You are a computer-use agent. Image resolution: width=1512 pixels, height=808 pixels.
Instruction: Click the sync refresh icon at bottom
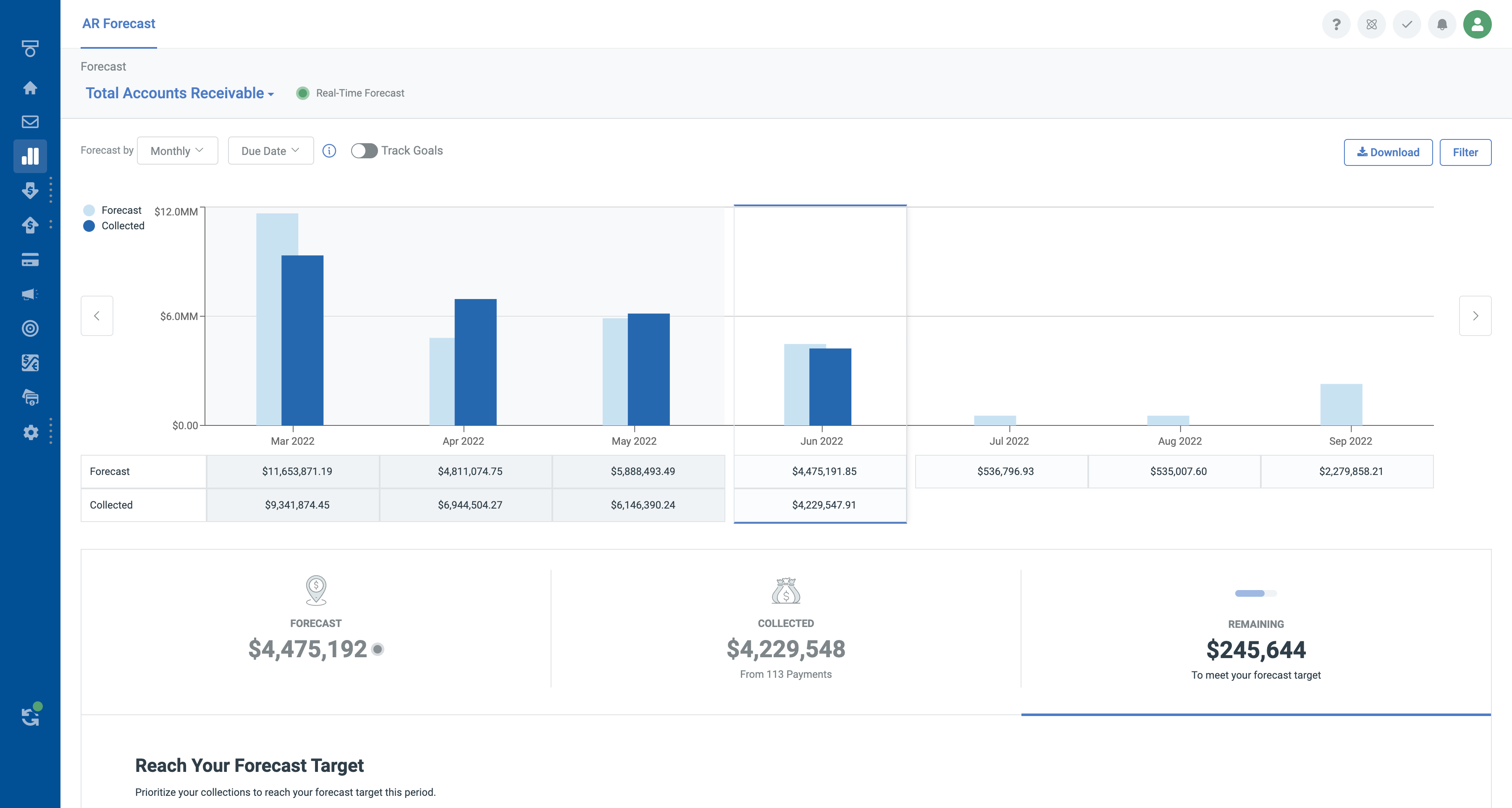tap(30, 716)
